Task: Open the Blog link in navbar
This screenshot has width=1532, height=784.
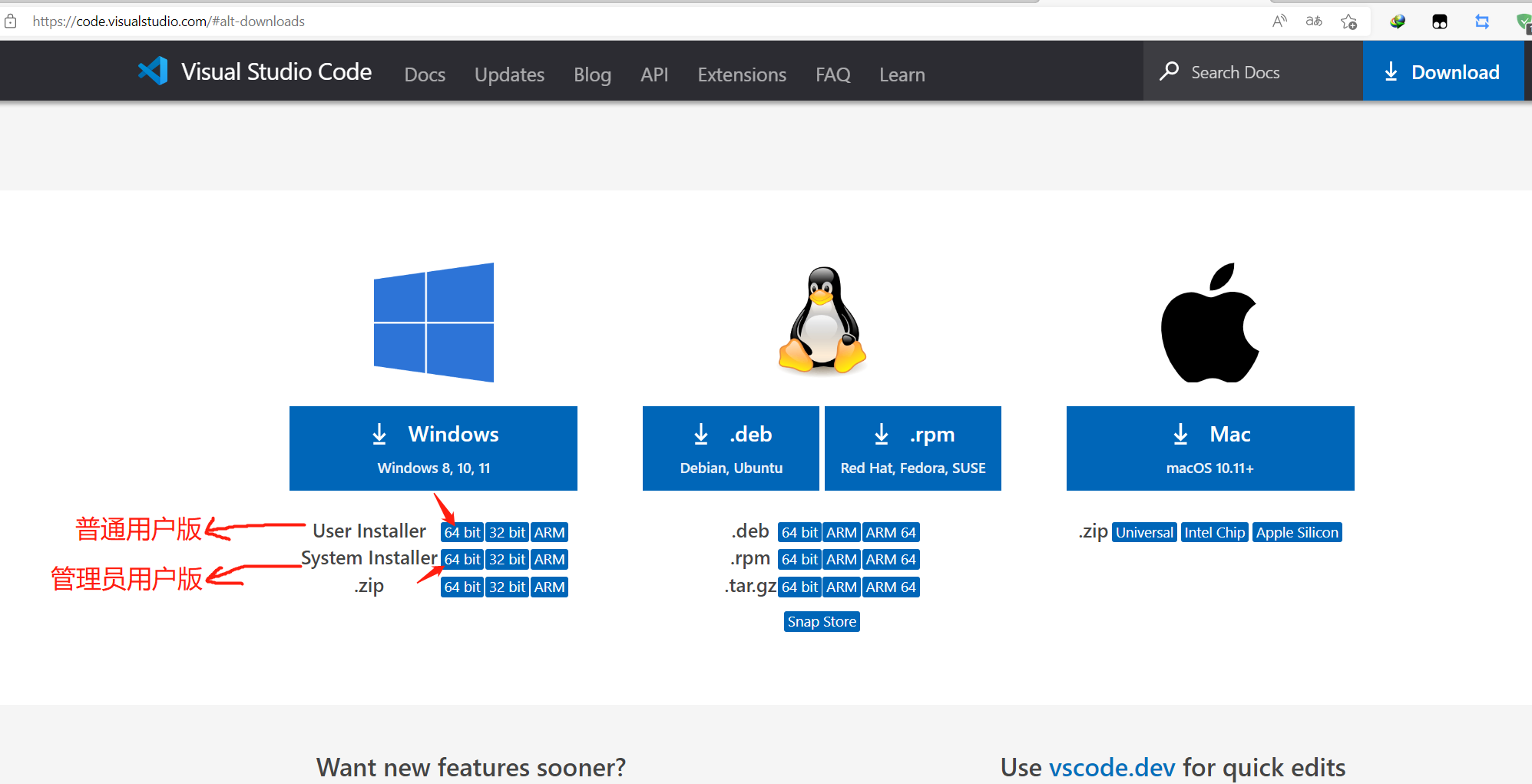Action: point(592,74)
